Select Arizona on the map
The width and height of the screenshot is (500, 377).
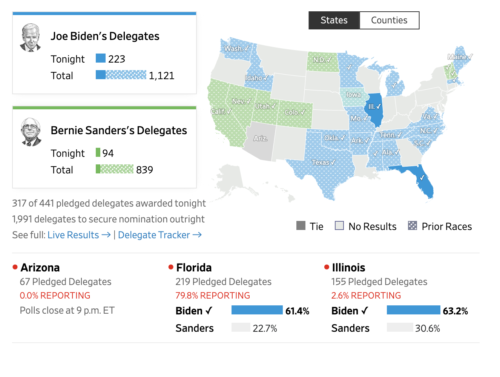260,141
